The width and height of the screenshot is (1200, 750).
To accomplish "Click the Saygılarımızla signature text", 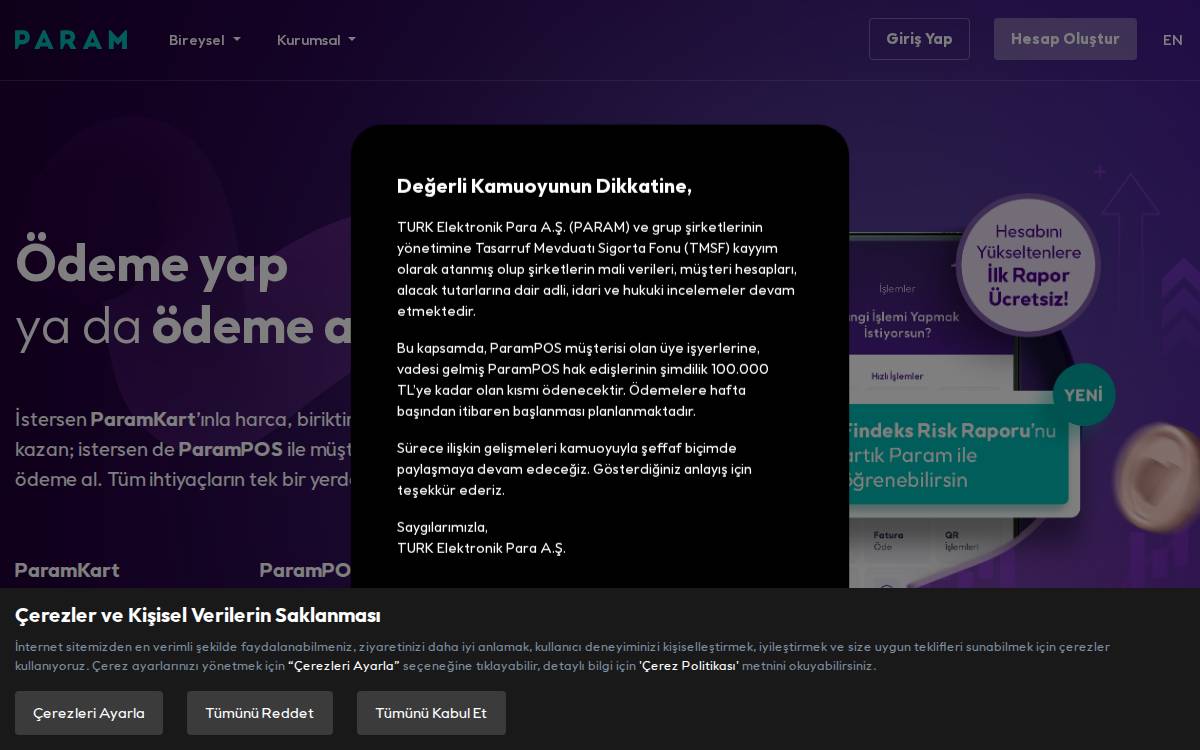I will 442,527.
